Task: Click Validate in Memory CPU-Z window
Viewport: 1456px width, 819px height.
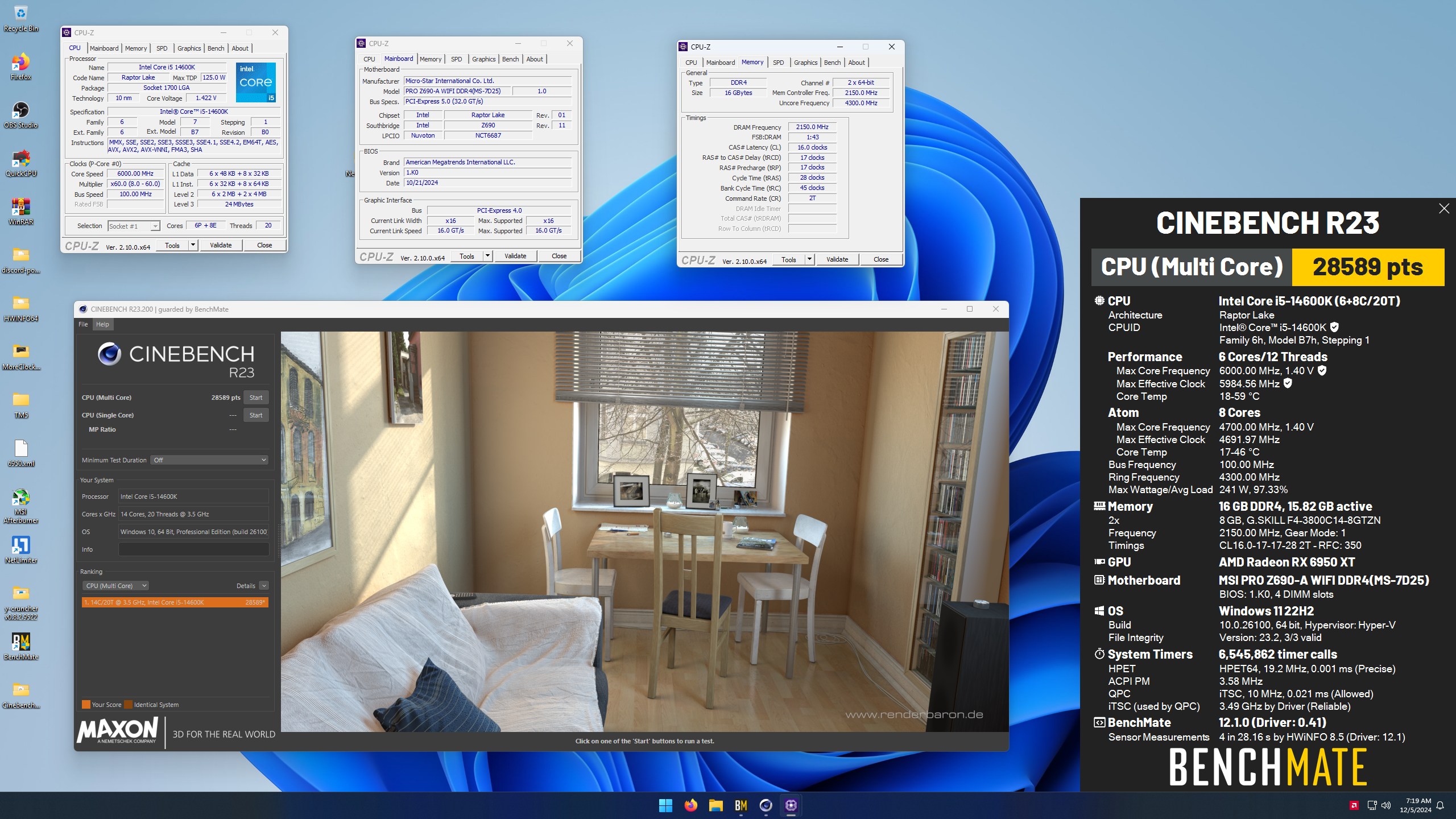Action: pos(837,259)
